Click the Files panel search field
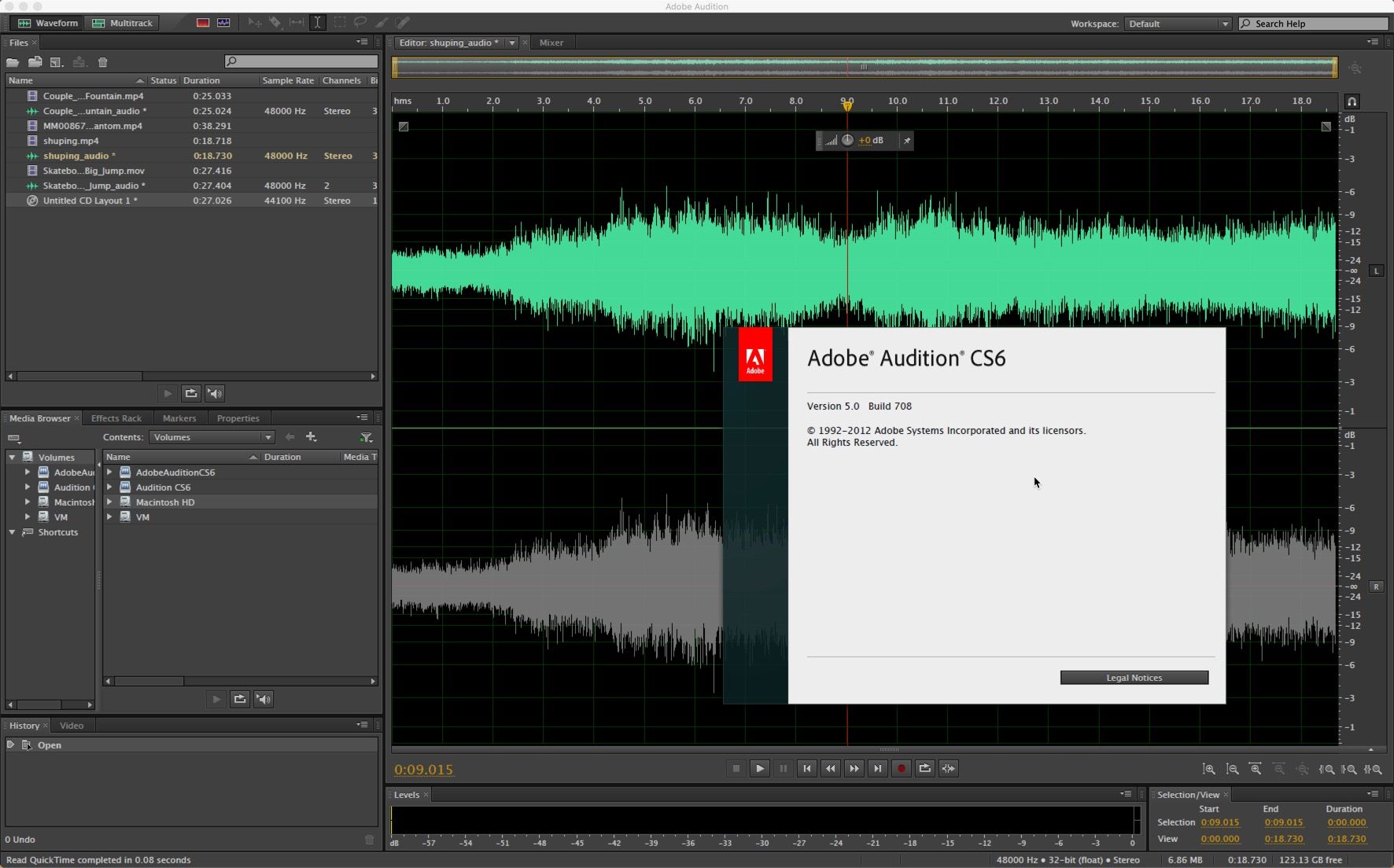 point(301,61)
